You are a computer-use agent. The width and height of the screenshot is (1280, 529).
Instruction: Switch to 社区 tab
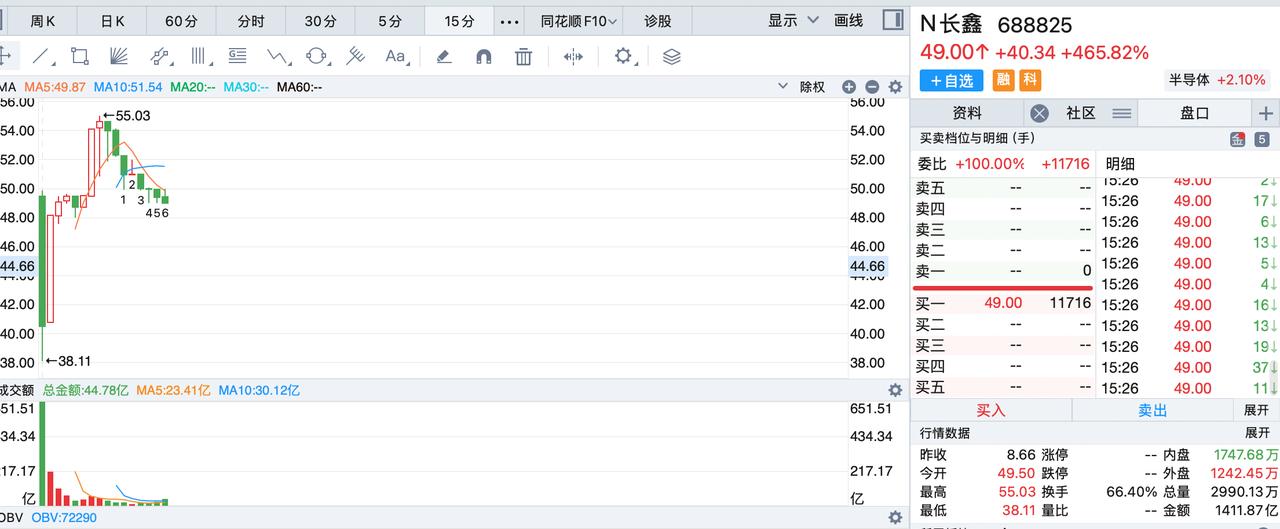pyautogui.click(x=1081, y=113)
